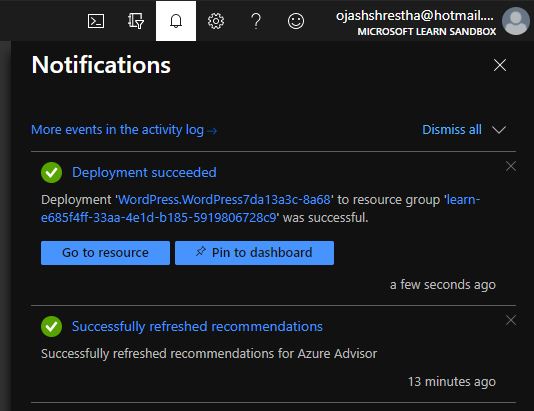Click Dismiss all notifications
The image size is (534, 411).
452,130
